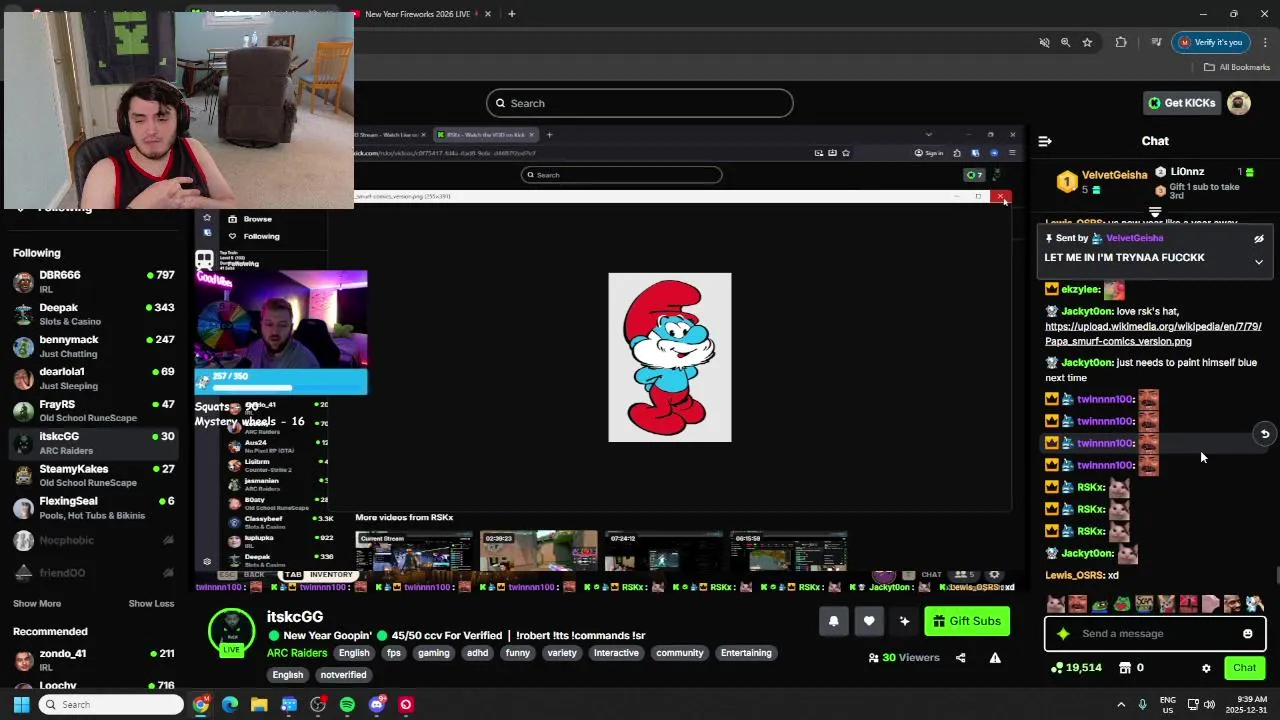This screenshot has height=720, width=1280.
Task: Open zondo_41 recommended channel
Action: click(x=95, y=660)
